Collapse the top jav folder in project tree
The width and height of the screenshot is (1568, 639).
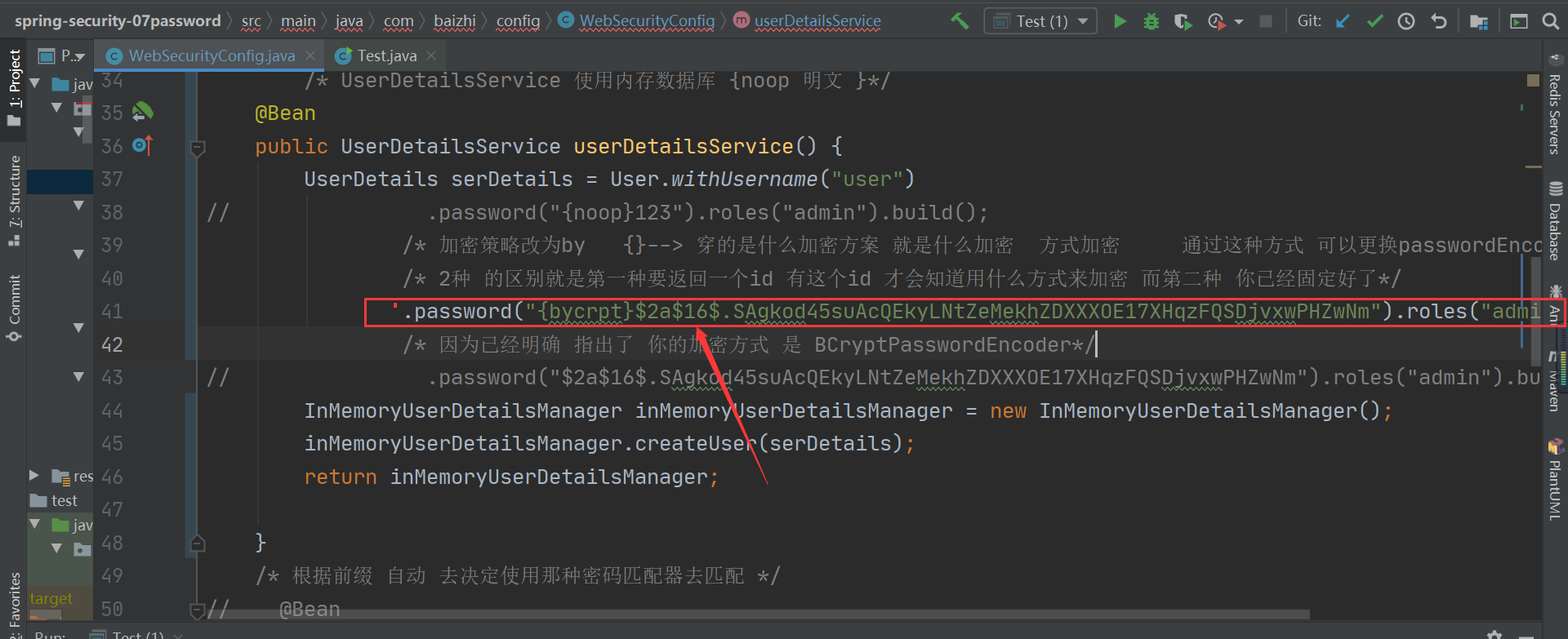tap(35, 83)
